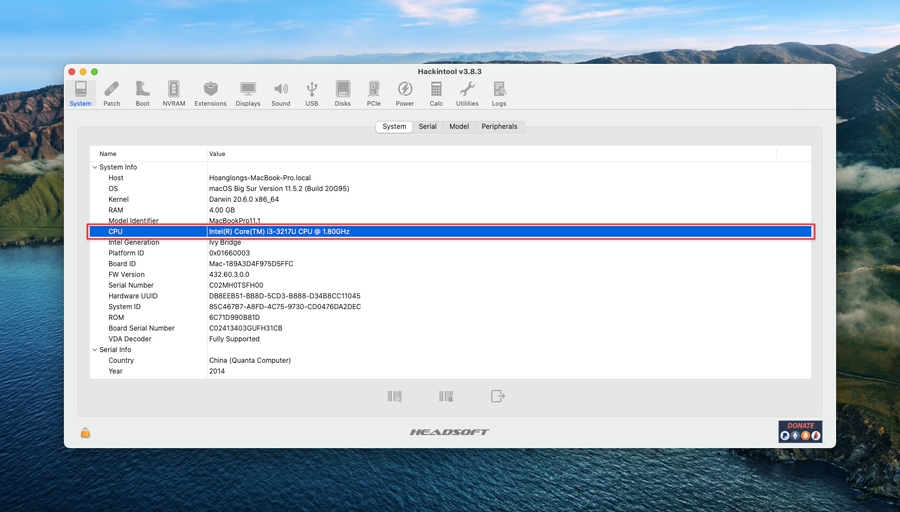Viewport: 900px width, 512px height.
Task: Switch to the Peripherals tab
Action: point(499,127)
